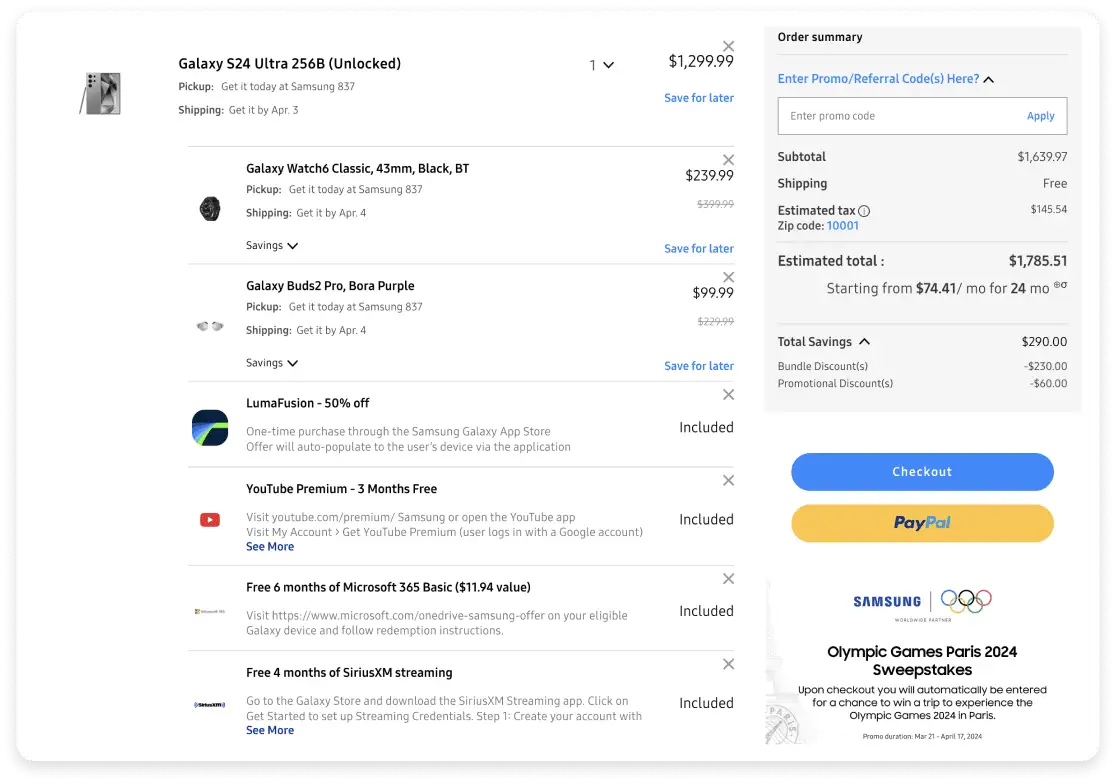Collapse the Enter Promo/Referral Code section
This screenshot has width=1116, height=784.
(x=988, y=79)
